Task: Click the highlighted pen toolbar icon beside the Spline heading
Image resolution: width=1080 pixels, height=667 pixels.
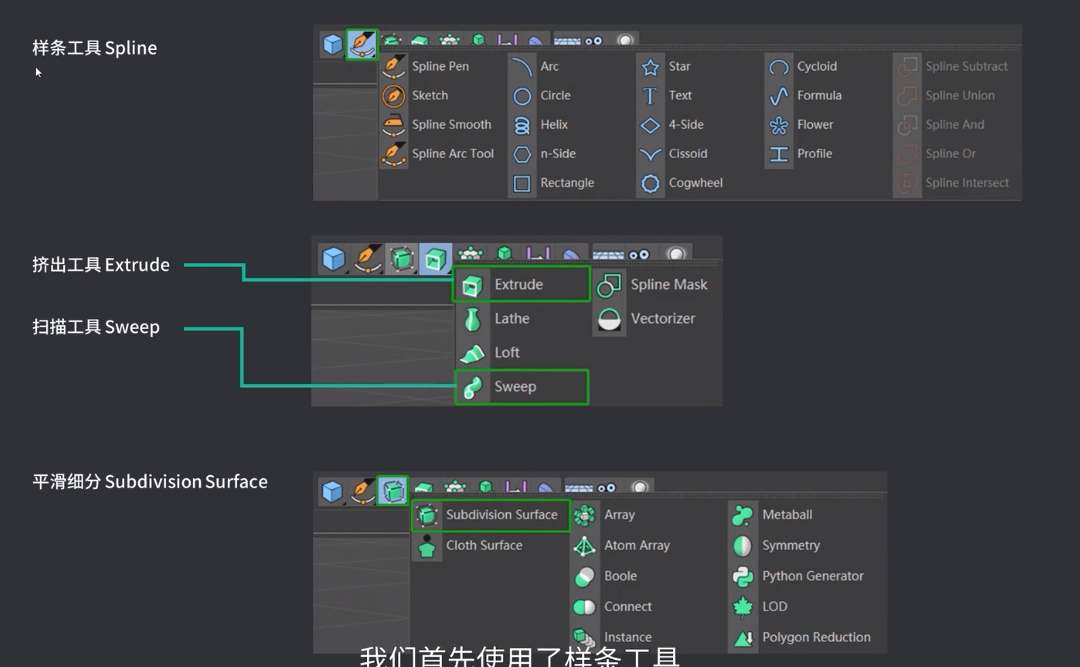Action: coord(362,45)
